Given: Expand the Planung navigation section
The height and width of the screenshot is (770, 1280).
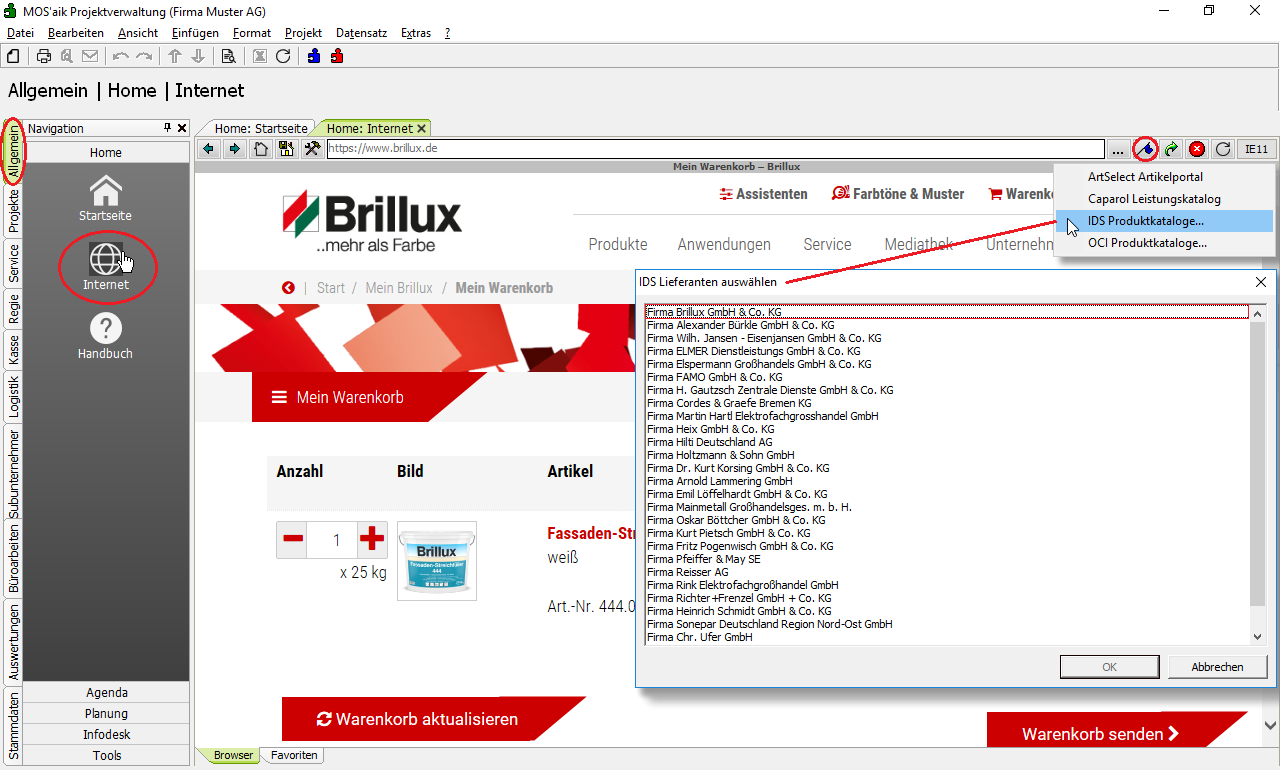Looking at the screenshot, I should 106,713.
